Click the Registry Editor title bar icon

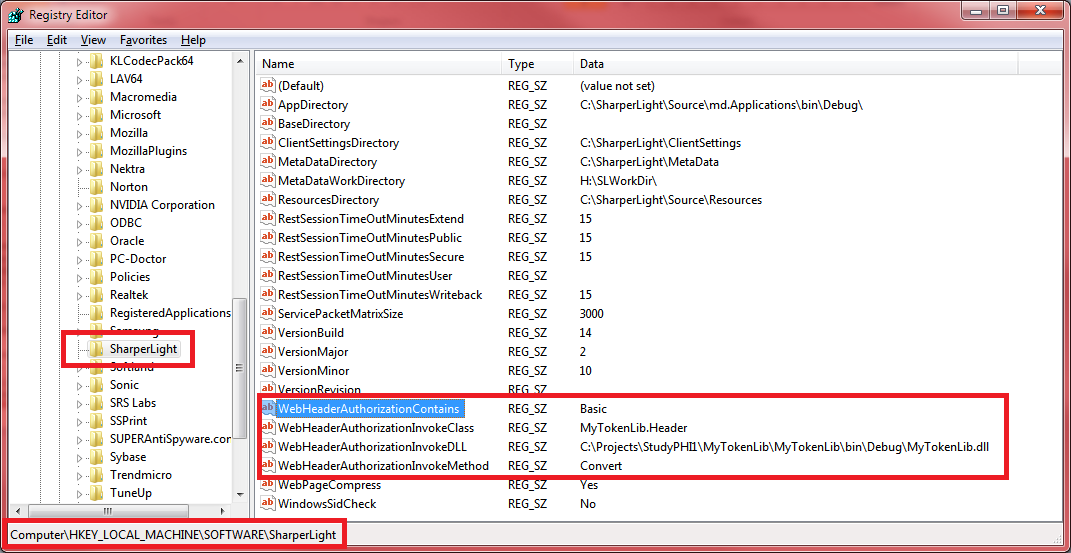click(x=16, y=14)
